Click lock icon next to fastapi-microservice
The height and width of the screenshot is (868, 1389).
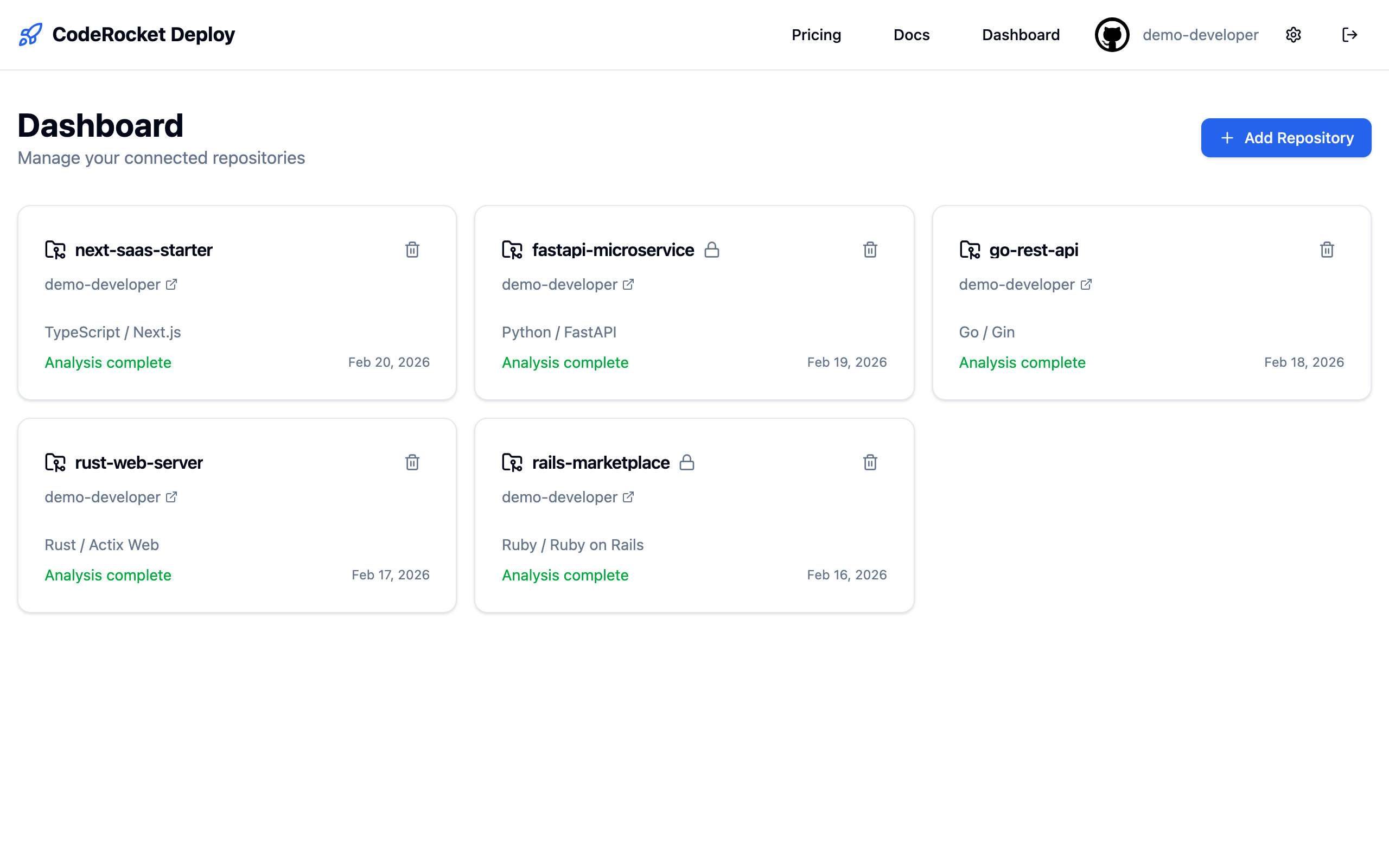coord(712,250)
